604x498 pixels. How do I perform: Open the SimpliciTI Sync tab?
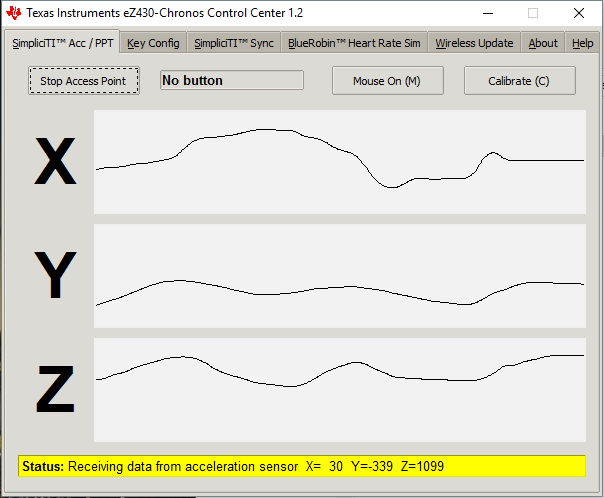point(233,43)
